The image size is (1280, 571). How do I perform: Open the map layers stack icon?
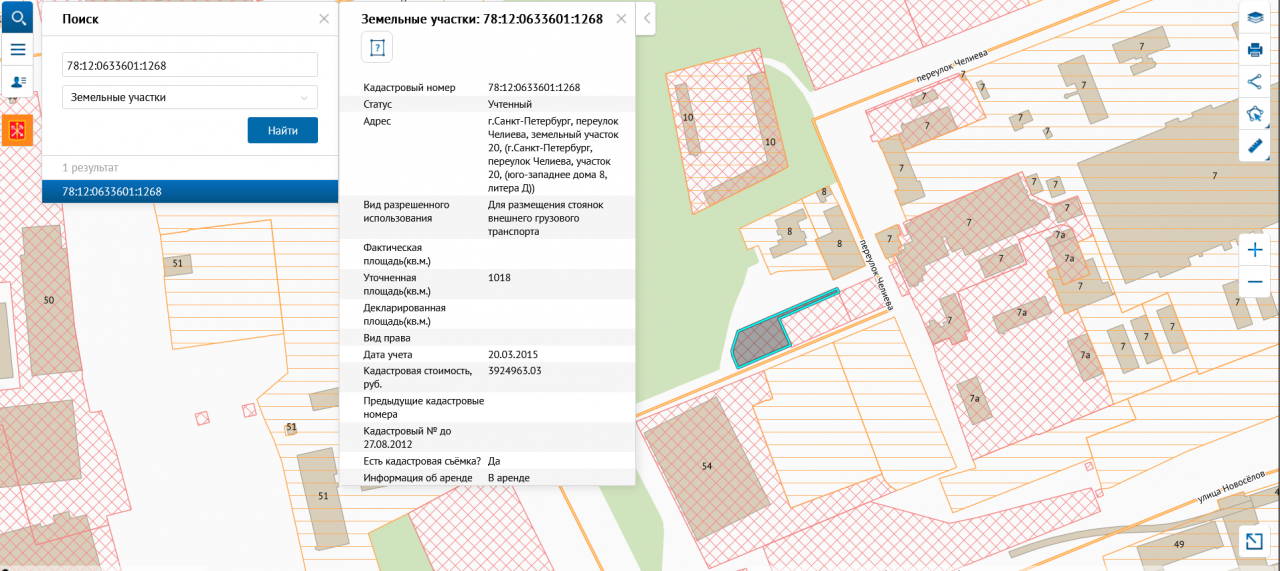coord(1255,18)
